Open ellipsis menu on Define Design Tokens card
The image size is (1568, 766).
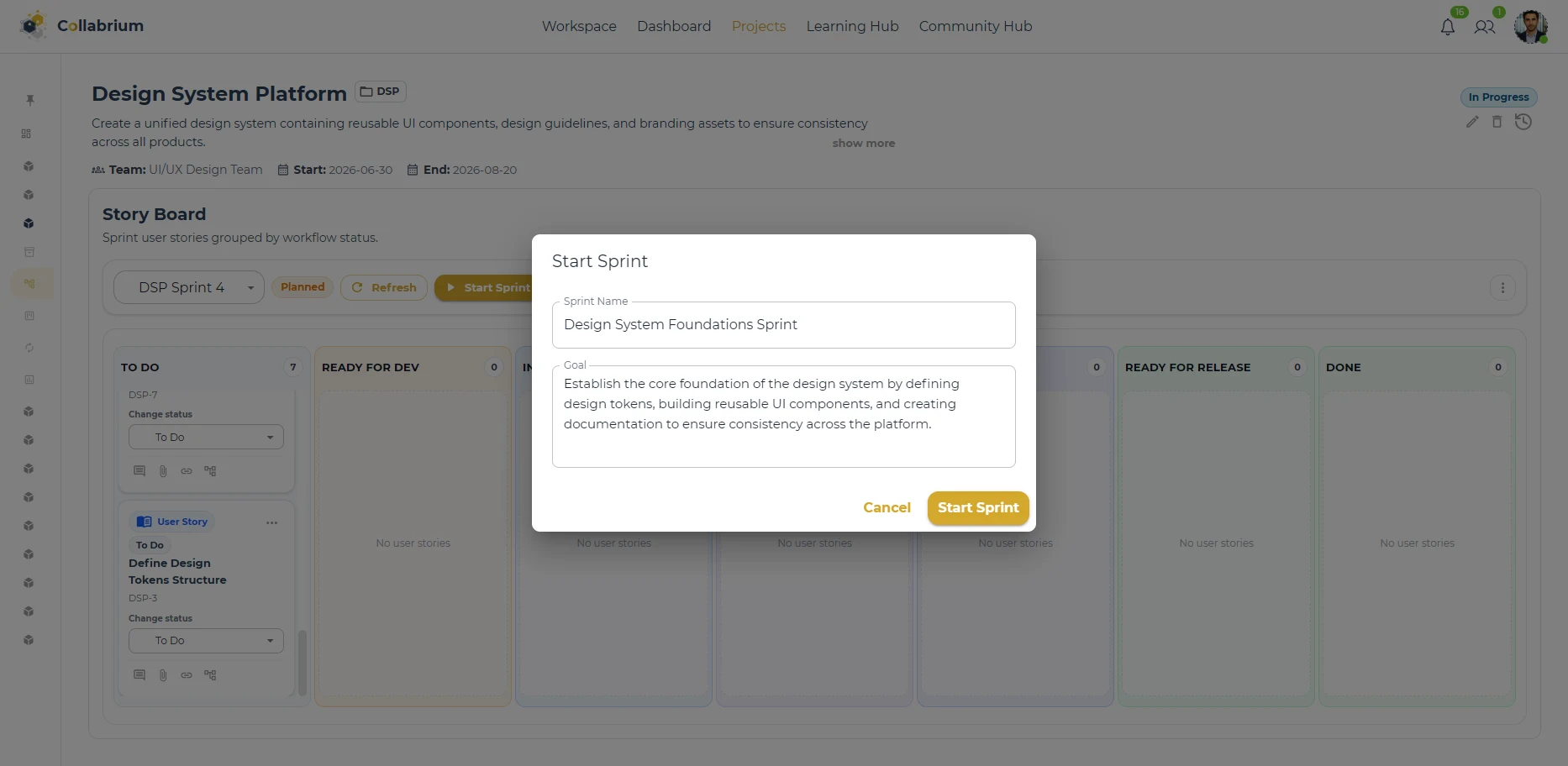(x=271, y=522)
